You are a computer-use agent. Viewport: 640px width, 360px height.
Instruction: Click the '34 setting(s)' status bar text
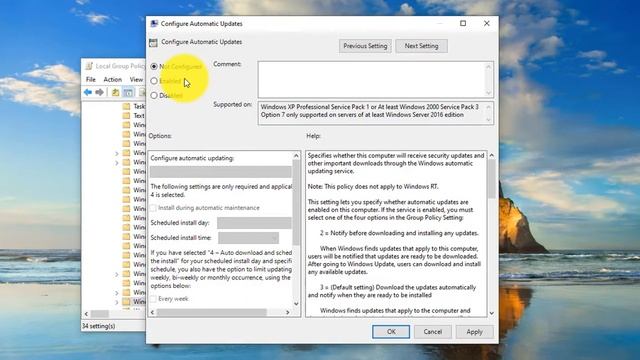click(x=99, y=326)
